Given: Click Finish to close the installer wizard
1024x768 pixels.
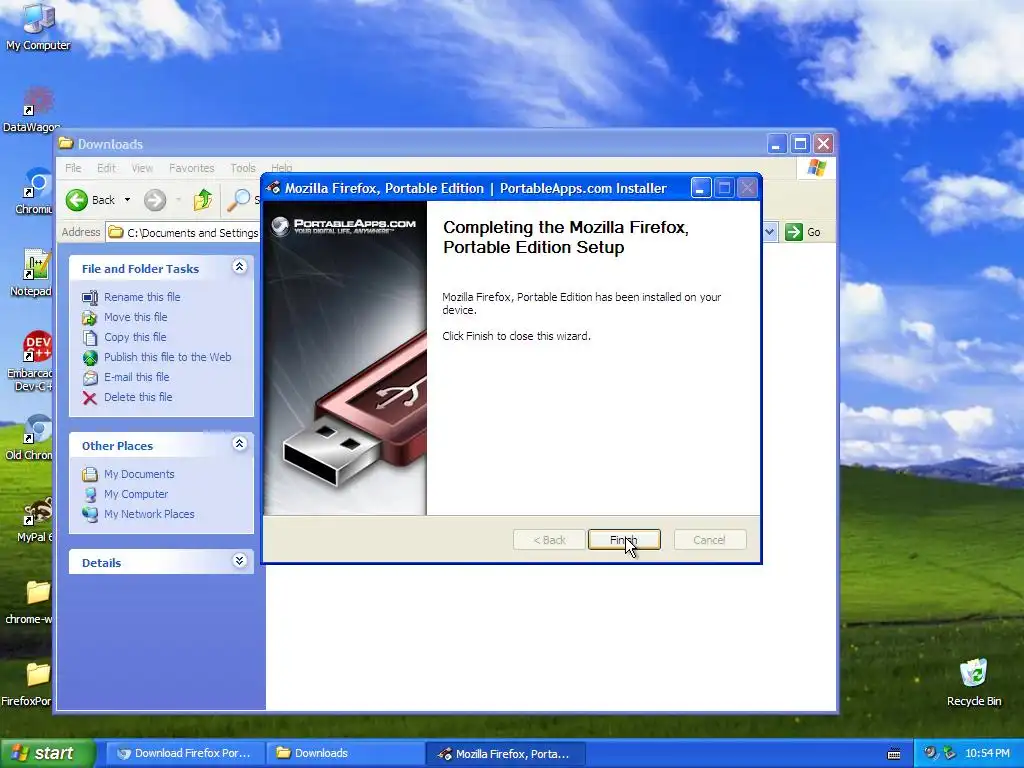Looking at the screenshot, I should (x=624, y=540).
